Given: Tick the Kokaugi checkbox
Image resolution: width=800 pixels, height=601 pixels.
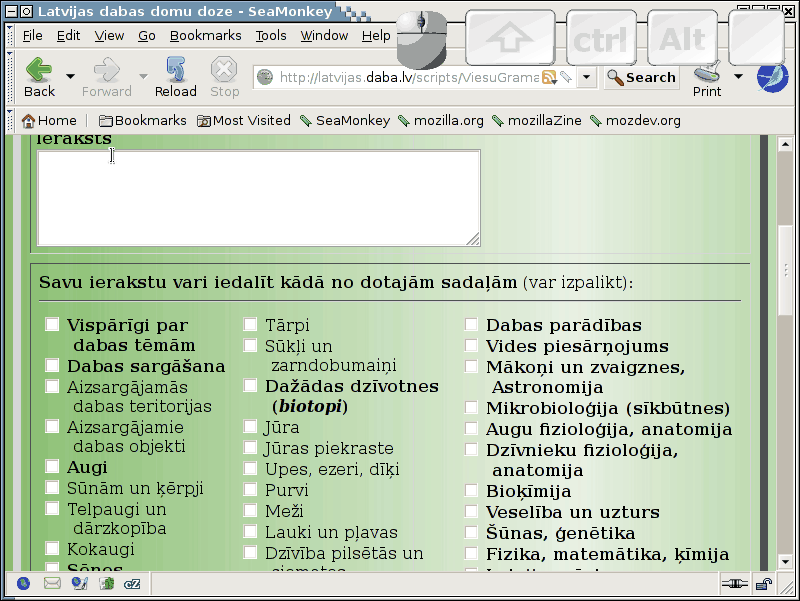Looking at the screenshot, I should 52,548.
